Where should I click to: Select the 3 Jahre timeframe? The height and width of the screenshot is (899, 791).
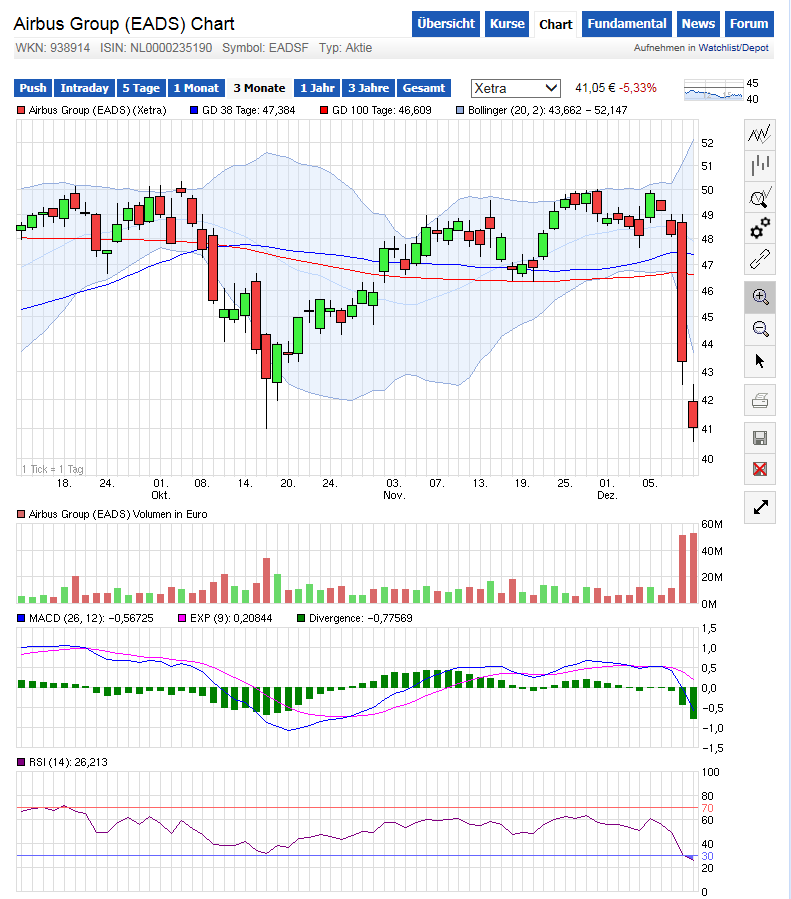369,88
